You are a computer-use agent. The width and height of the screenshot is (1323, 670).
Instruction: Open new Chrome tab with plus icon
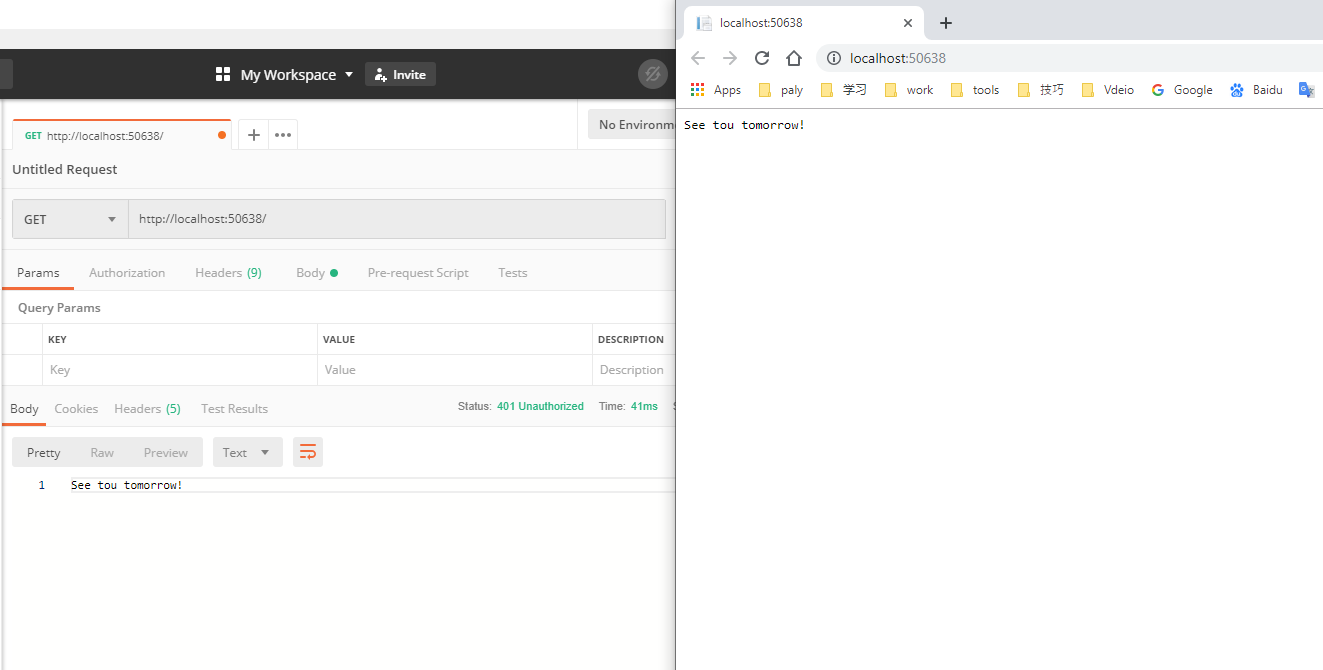point(946,23)
